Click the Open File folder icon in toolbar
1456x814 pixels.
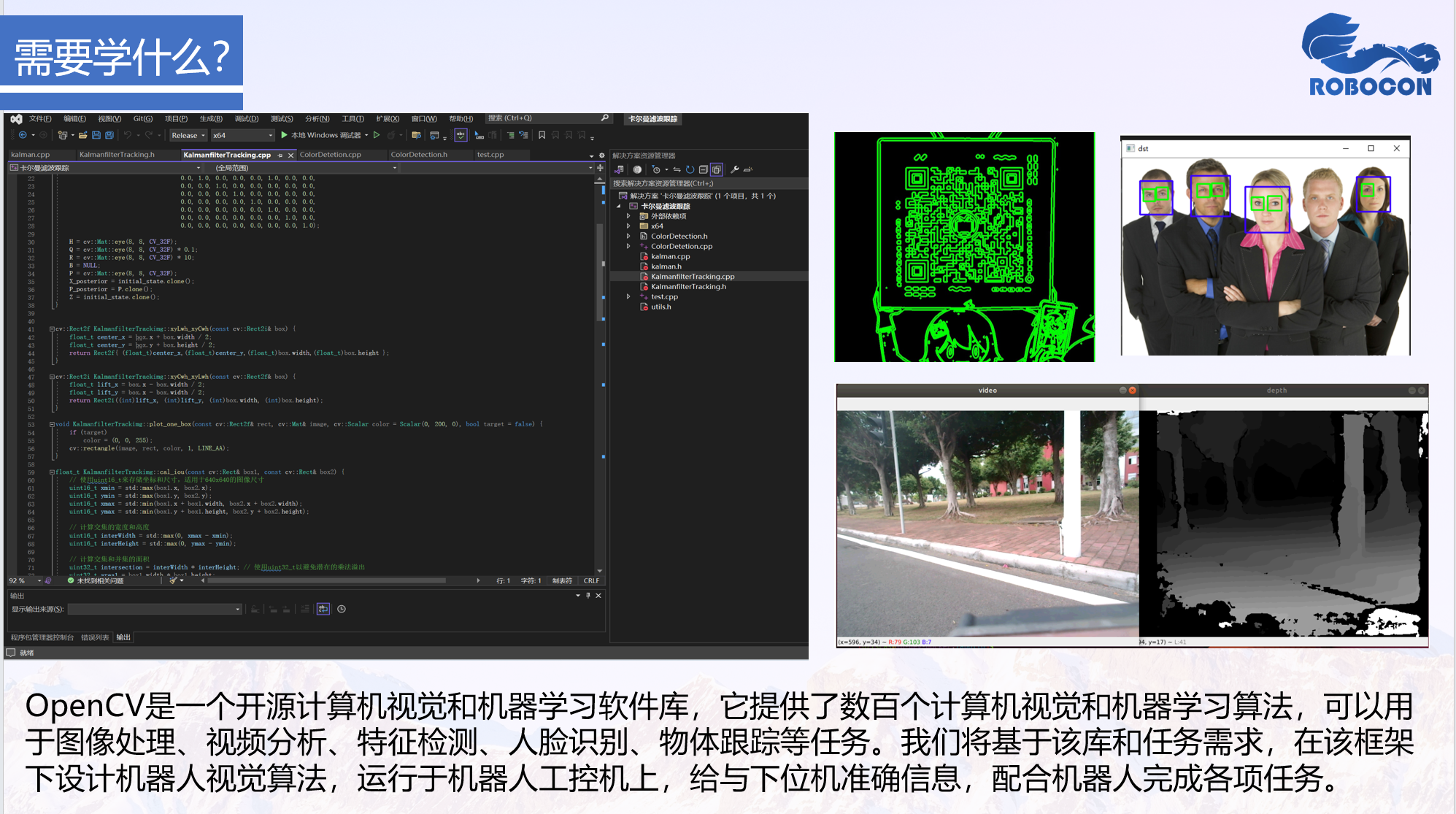tap(83, 135)
